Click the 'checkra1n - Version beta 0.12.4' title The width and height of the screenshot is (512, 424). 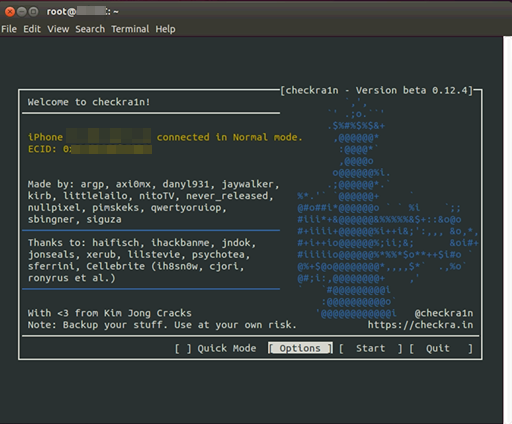376,90
